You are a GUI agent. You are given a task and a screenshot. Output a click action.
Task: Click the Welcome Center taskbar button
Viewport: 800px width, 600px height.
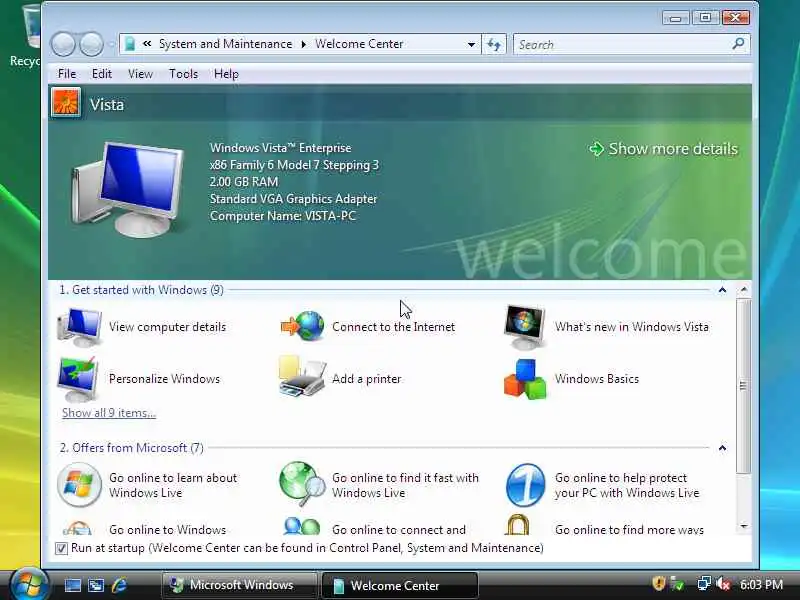pyautogui.click(x=400, y=585)
